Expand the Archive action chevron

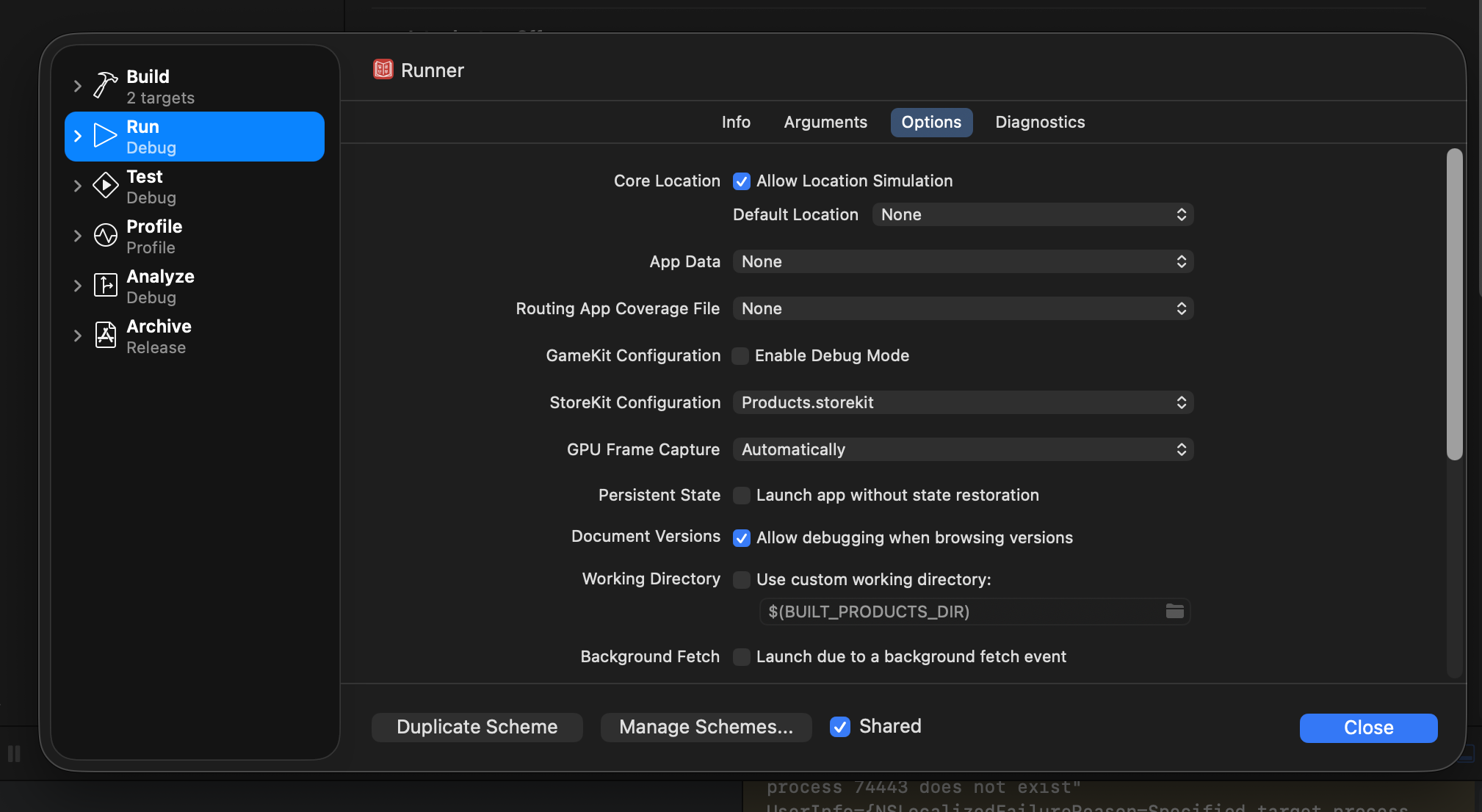(x=77, y=336)
